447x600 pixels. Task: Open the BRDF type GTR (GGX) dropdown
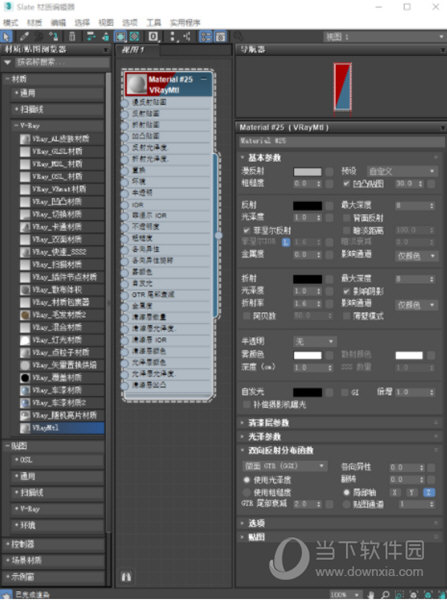click(285, 466)
